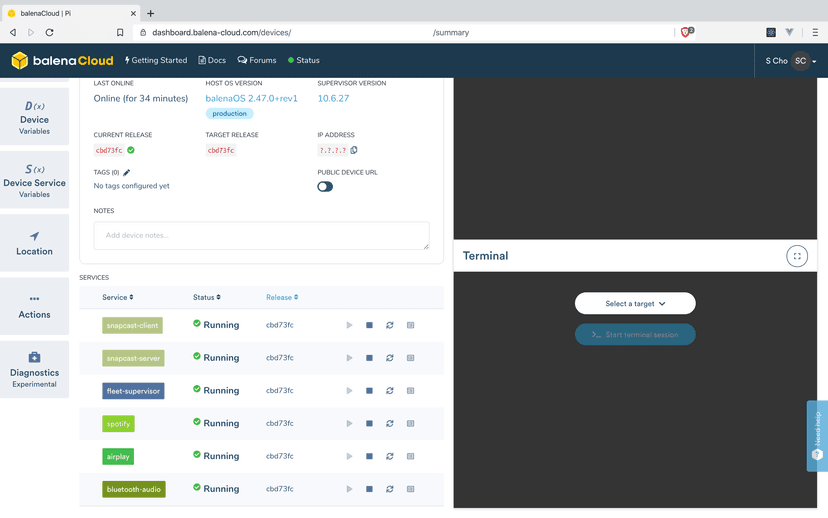The width and height of the screenshot is (828, 518).
Task: Sort services by Status column
Action: (x=207, y=297)
